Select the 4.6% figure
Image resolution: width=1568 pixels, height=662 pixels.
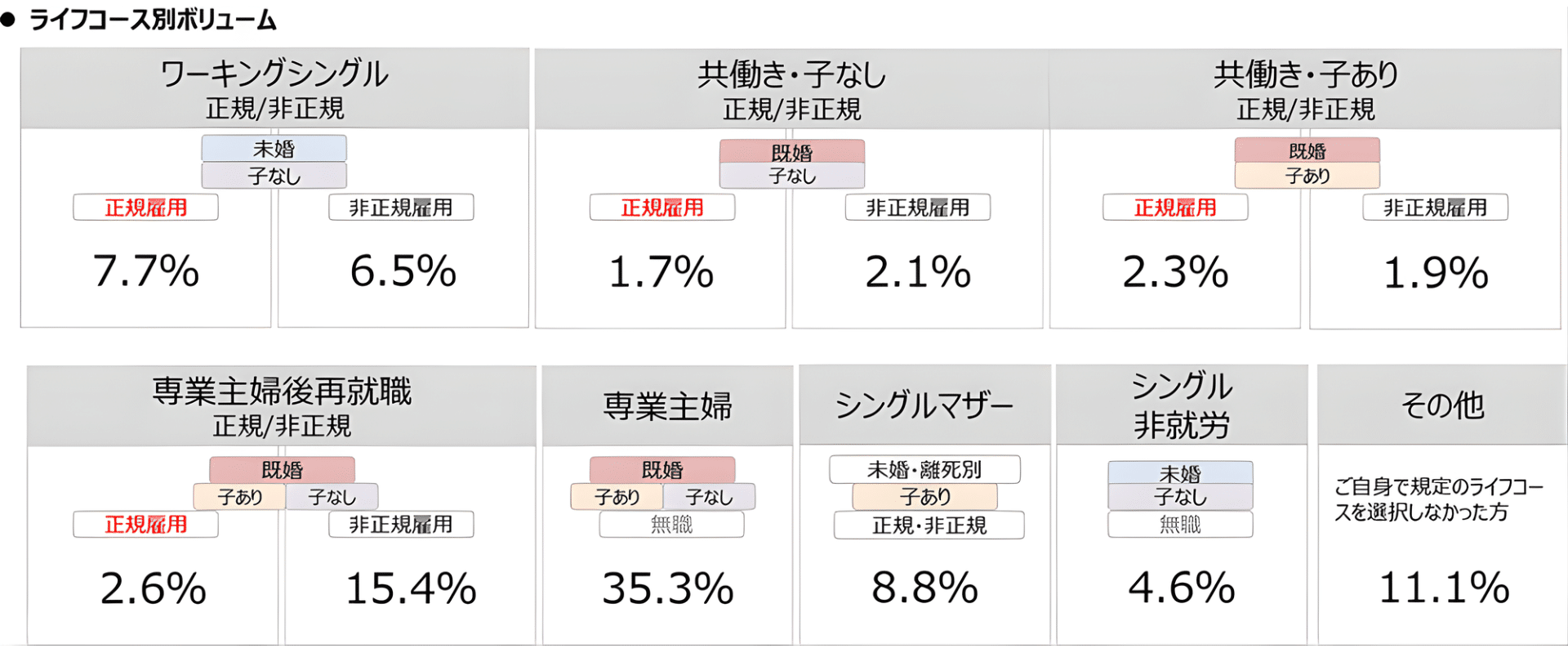click(x=1181, y=588)
